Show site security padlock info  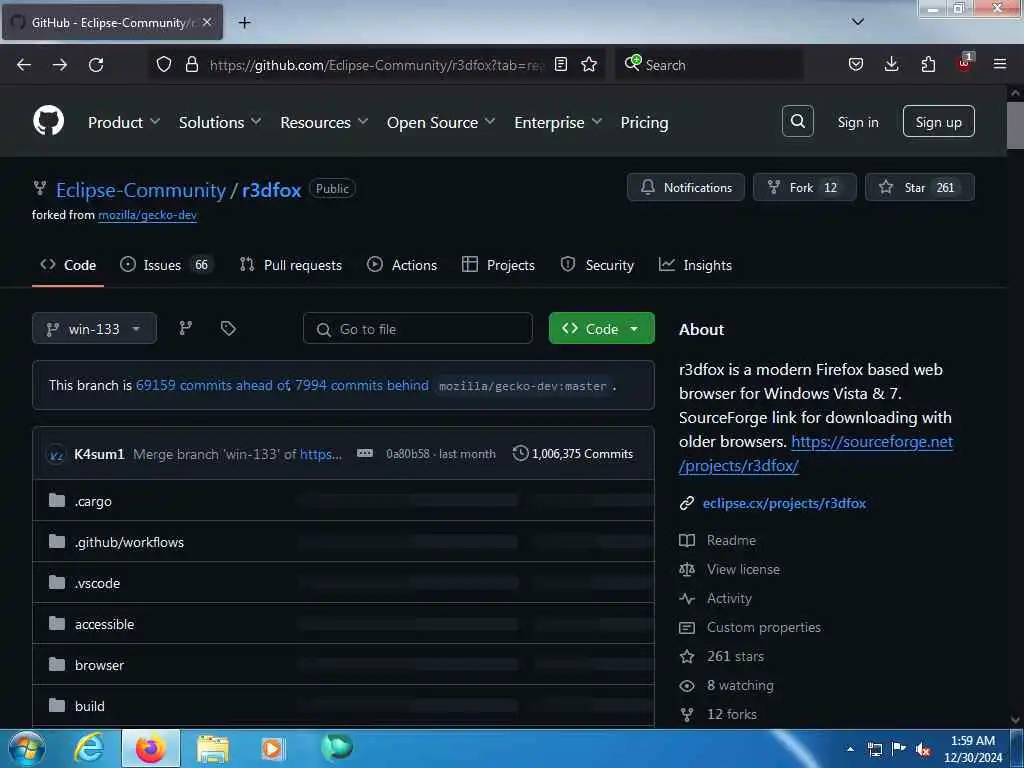tap(191, 64)
